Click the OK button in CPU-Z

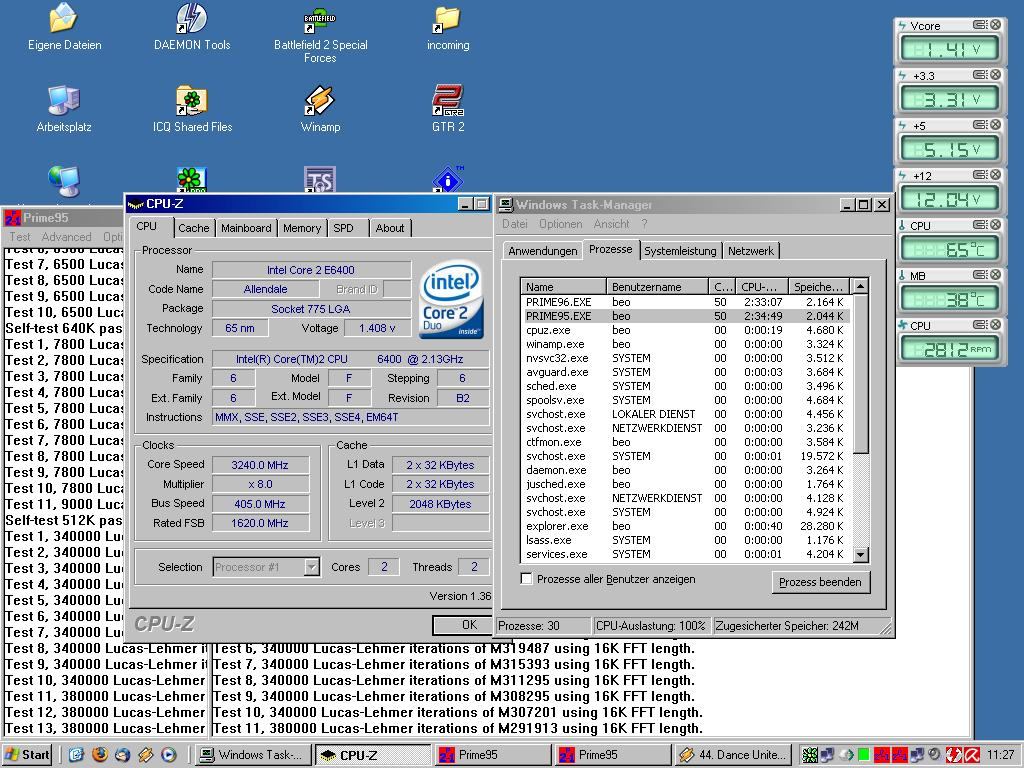pyautogui.click(x=462, y=625)
